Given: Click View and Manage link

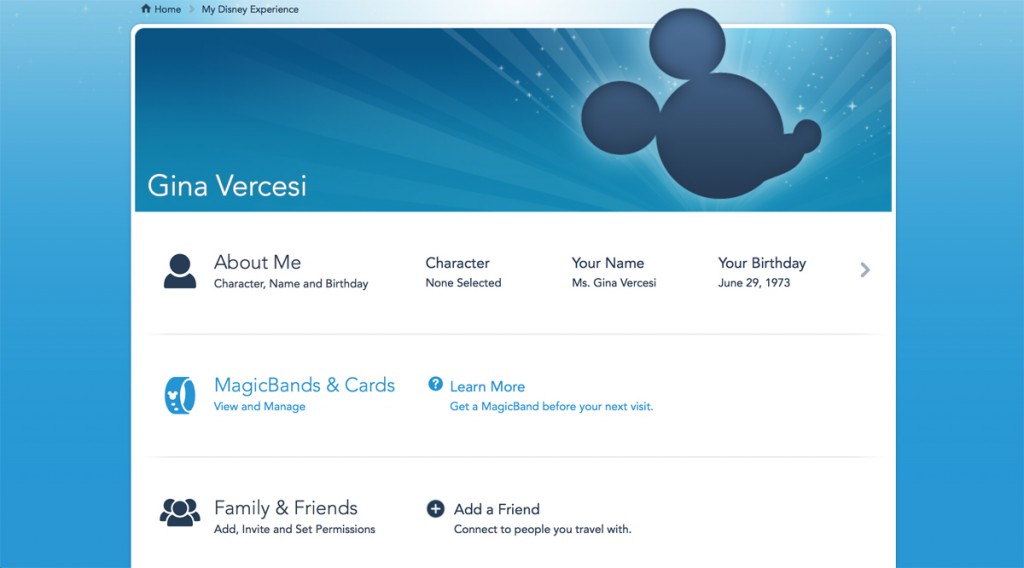Looking at the screenshot, I should [x=259, y=406].
